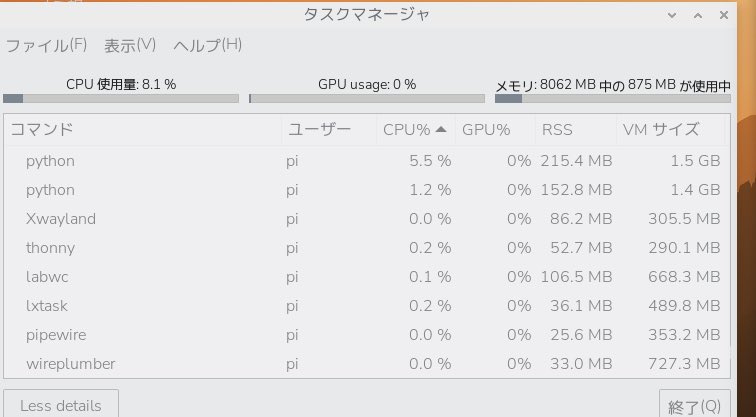This screenshot has width=756, height=417.
Task: Click the 25.6 MB RSS value
Action: 581,335
